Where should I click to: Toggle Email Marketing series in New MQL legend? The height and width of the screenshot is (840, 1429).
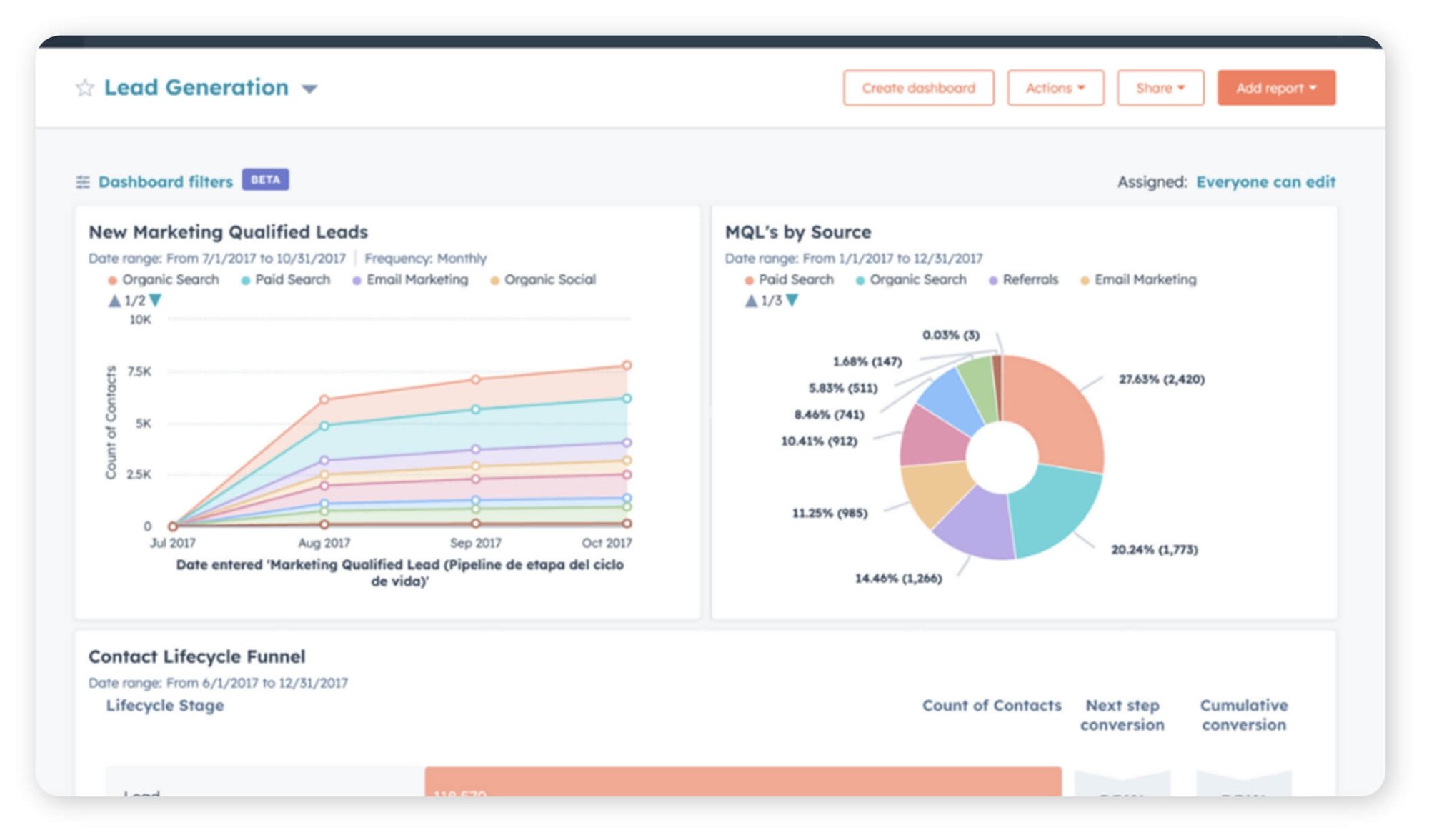pyautogui.click(x=410, y=279)
